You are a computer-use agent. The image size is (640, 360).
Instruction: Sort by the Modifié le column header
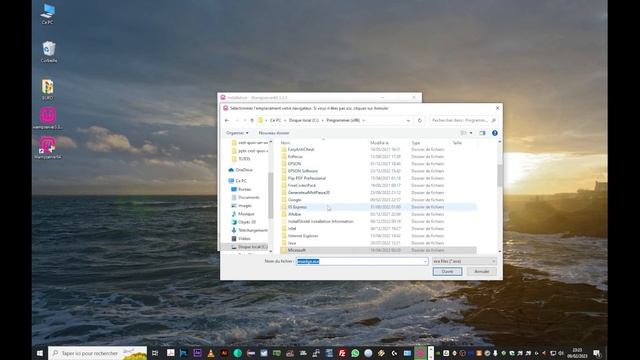tap(379, 143)
